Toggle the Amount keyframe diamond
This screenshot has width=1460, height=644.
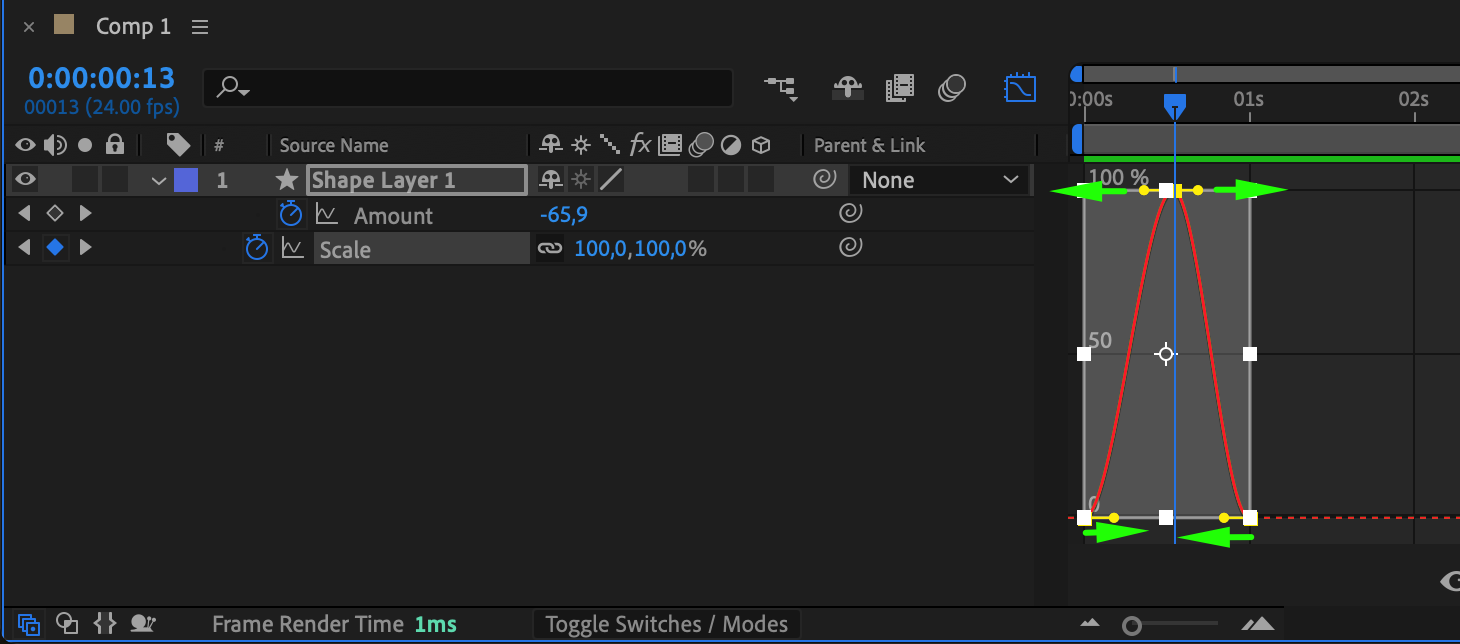pyautogui.click(x=55, y=214)
